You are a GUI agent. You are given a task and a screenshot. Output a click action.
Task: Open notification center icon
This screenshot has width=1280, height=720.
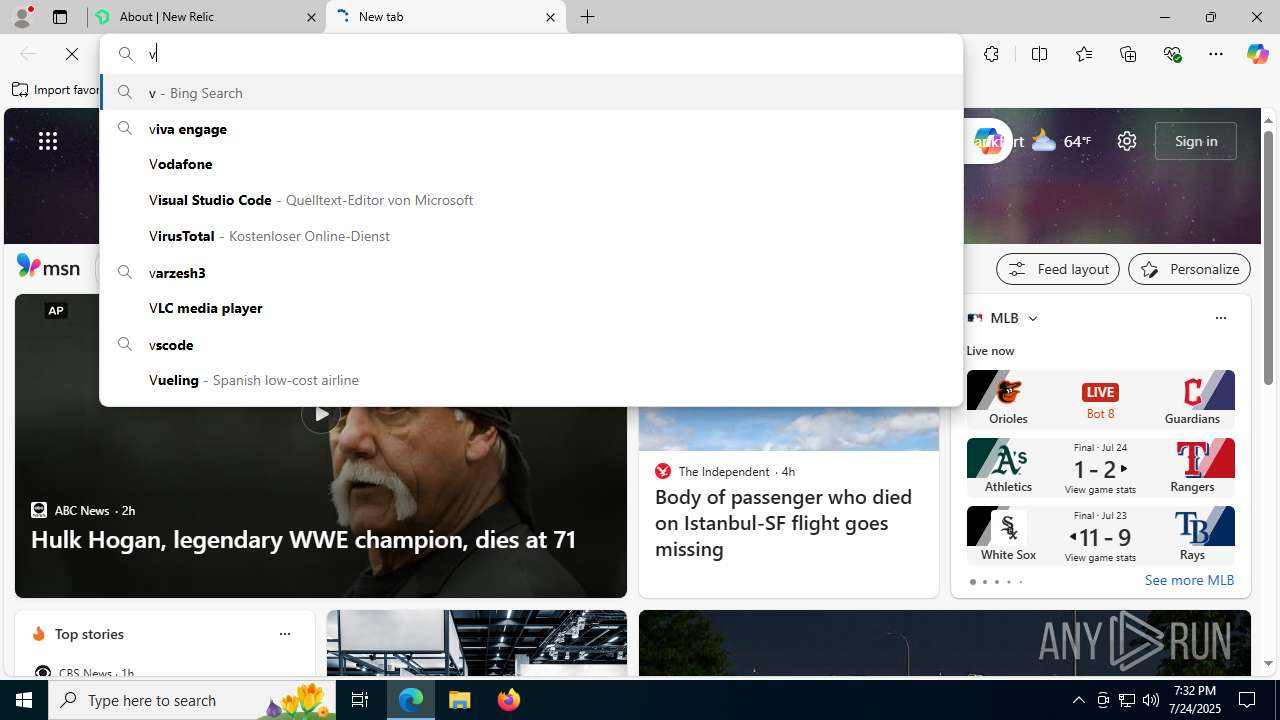[x=1248, y=700]
